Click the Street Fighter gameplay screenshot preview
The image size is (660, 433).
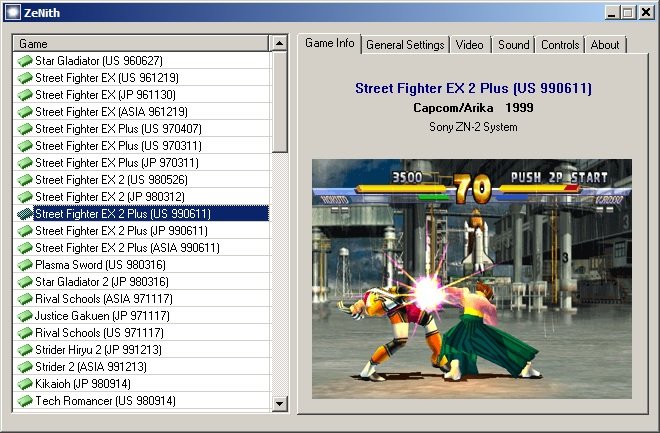tap(471, 279)
